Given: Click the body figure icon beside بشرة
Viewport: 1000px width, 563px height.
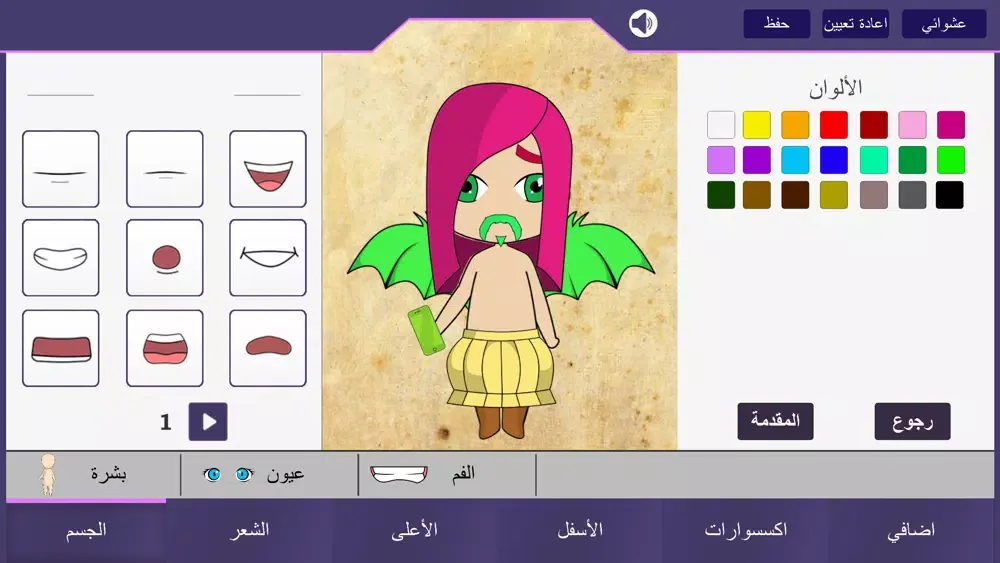Looking at the screenshot, I should click(47, 474).
